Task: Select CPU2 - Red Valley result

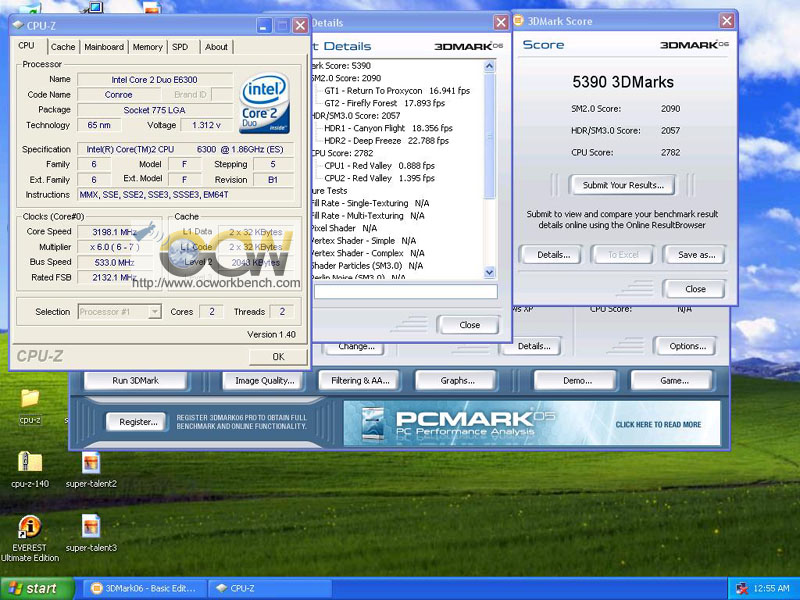Action: pos(379,178)
